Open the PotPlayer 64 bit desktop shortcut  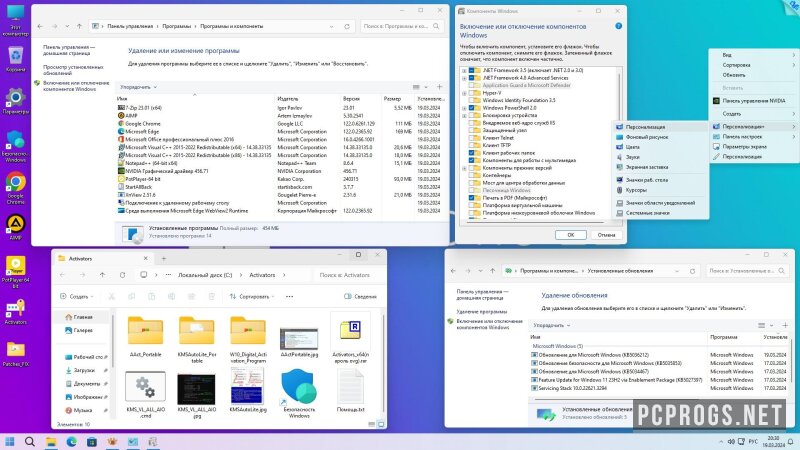(x=15, y=272)
